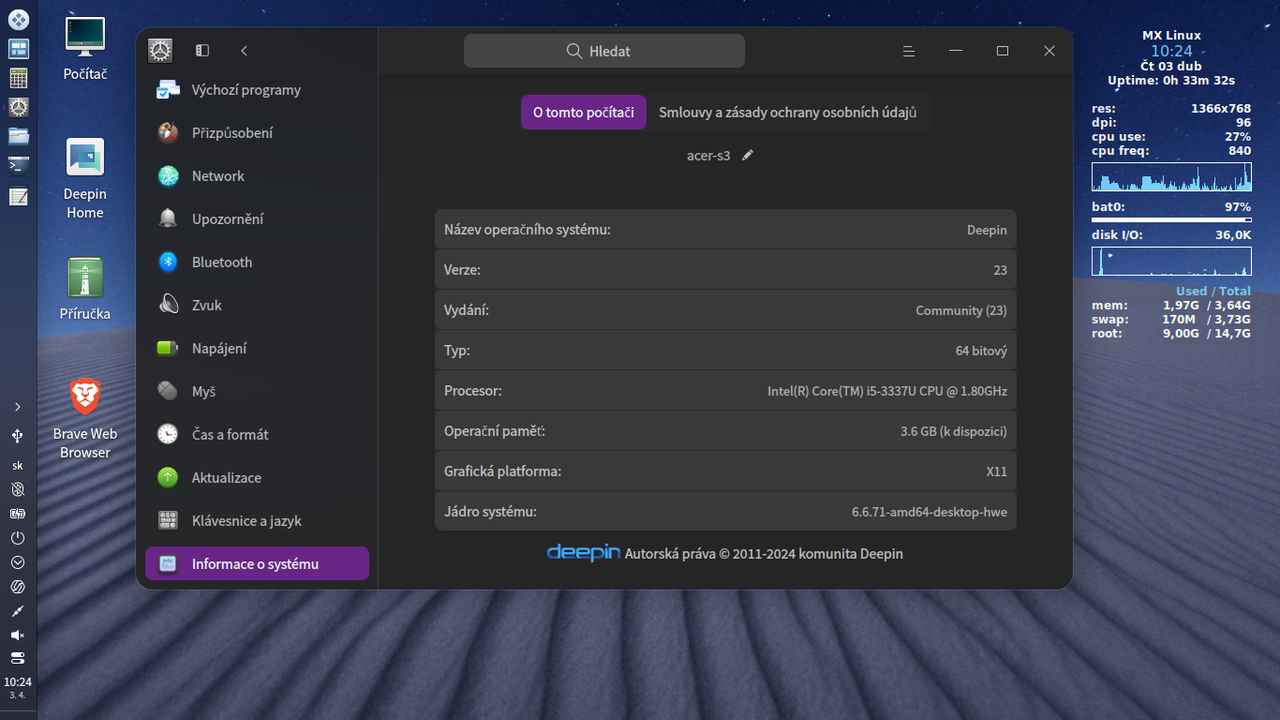Viewport: 1280px width, 720px height.
Task: Expand the hidden tray arrow
Action: tap(17, 407)
